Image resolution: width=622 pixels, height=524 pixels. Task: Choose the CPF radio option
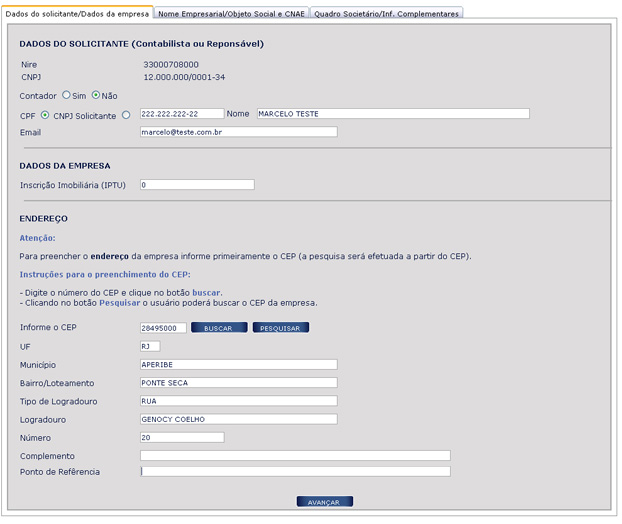(x=45, y=115)
